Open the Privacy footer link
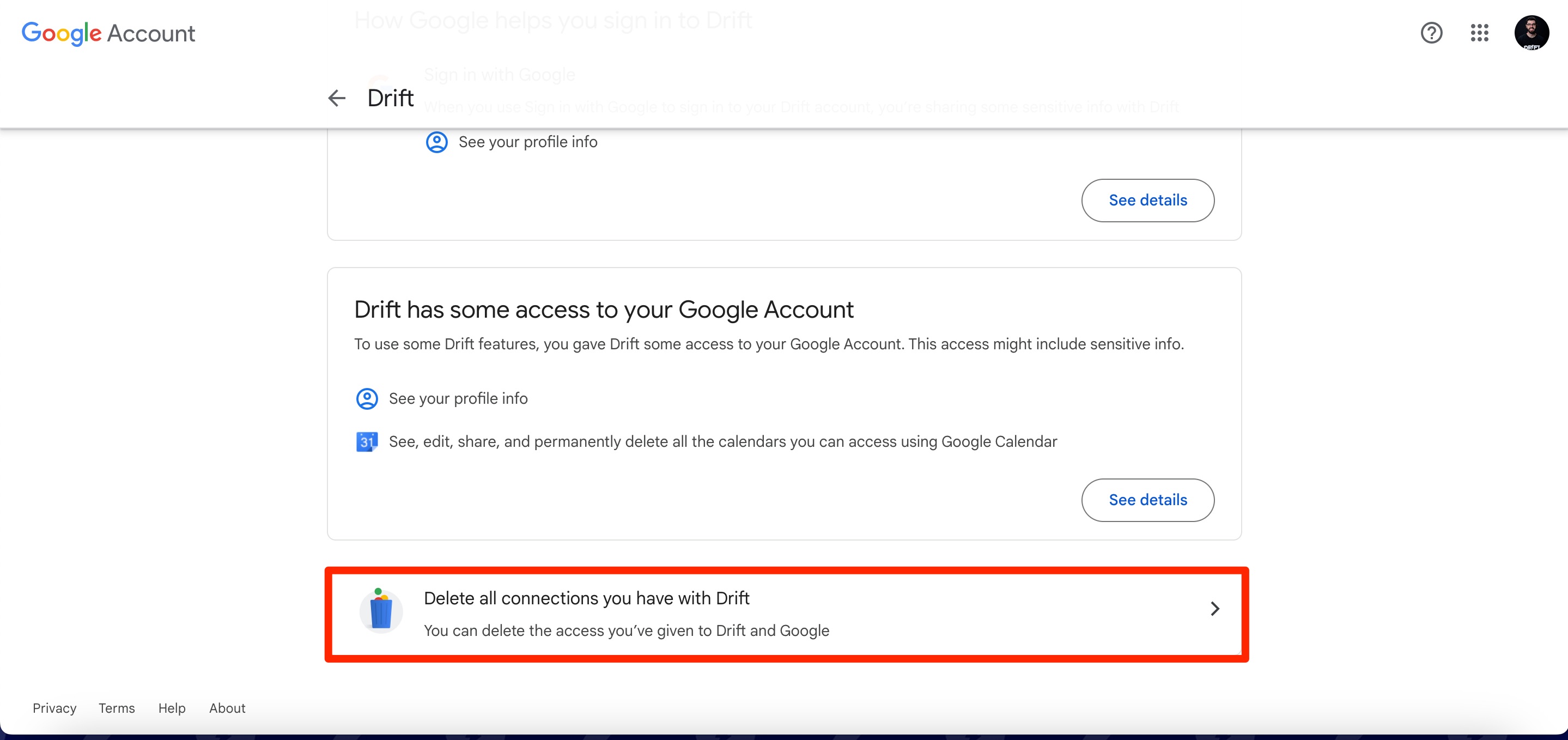The width and height of the screenshot is (1568, 740). pos(54,708)
